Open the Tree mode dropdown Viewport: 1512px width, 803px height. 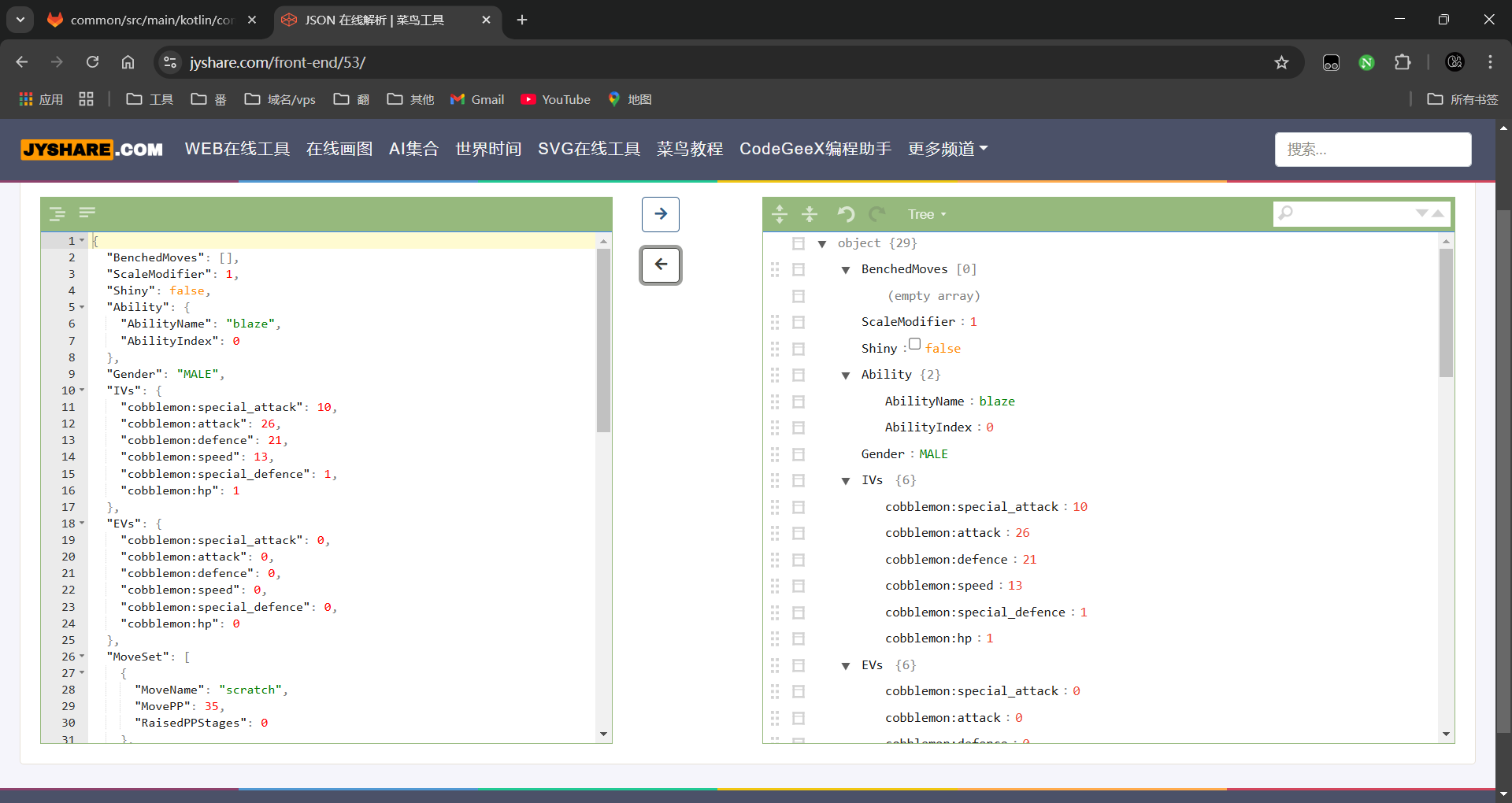[x=926, y=214]
